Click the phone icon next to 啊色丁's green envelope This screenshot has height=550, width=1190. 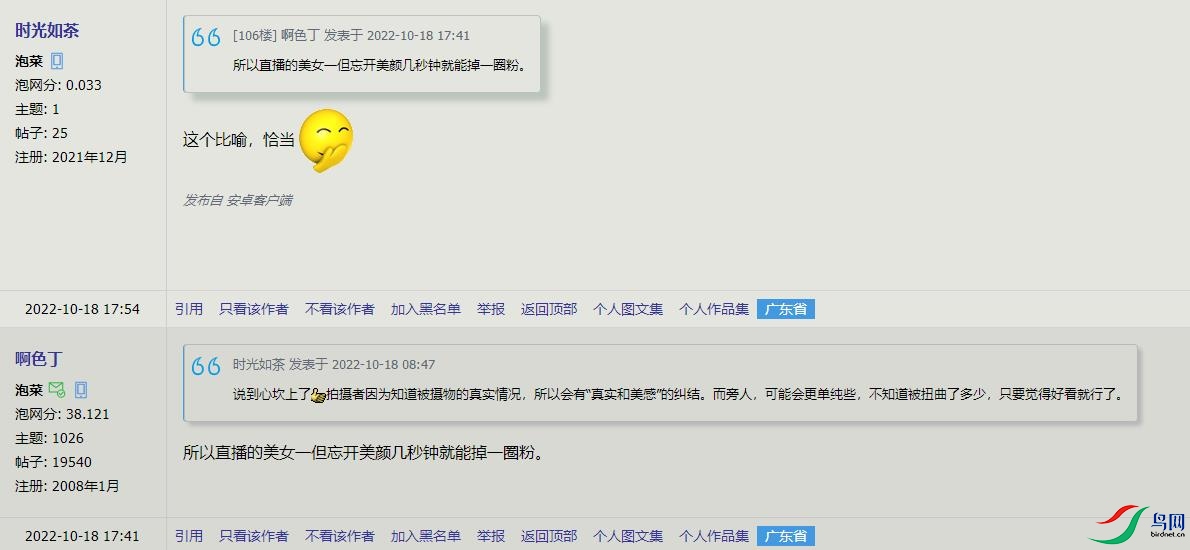pyautogui.click(x=80, y=390)
